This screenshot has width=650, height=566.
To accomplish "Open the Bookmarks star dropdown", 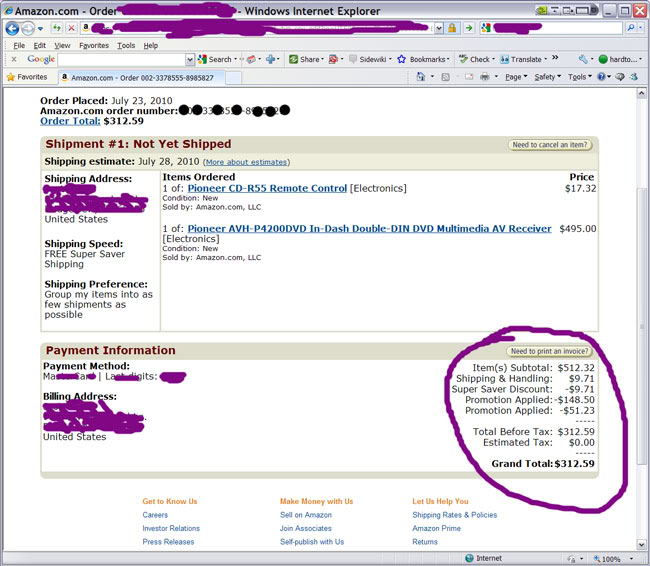I will pyautogui.click(x=423, y=59).
